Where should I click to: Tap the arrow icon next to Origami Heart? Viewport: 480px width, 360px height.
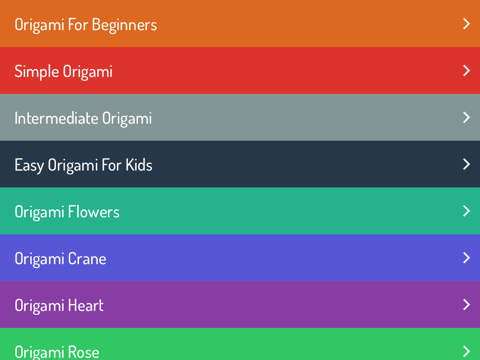(467, 304)
